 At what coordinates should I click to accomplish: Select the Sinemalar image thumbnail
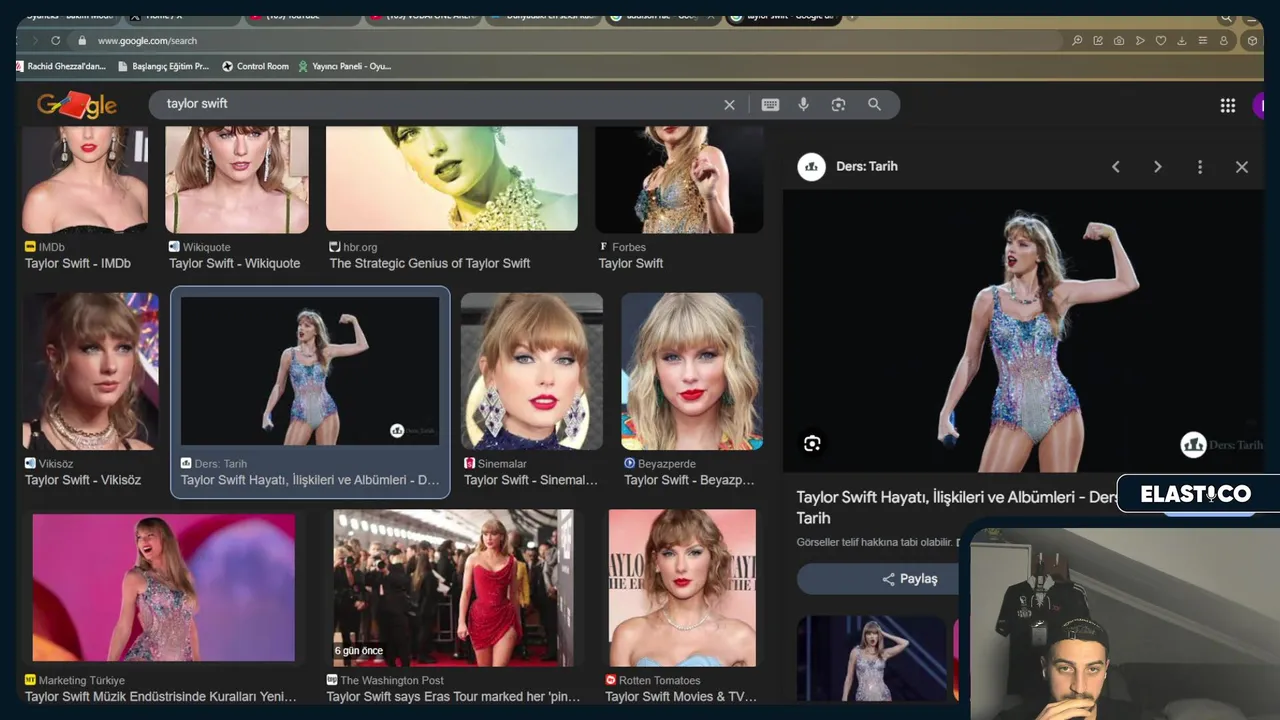pyautogui.click(x=532, y=371)
